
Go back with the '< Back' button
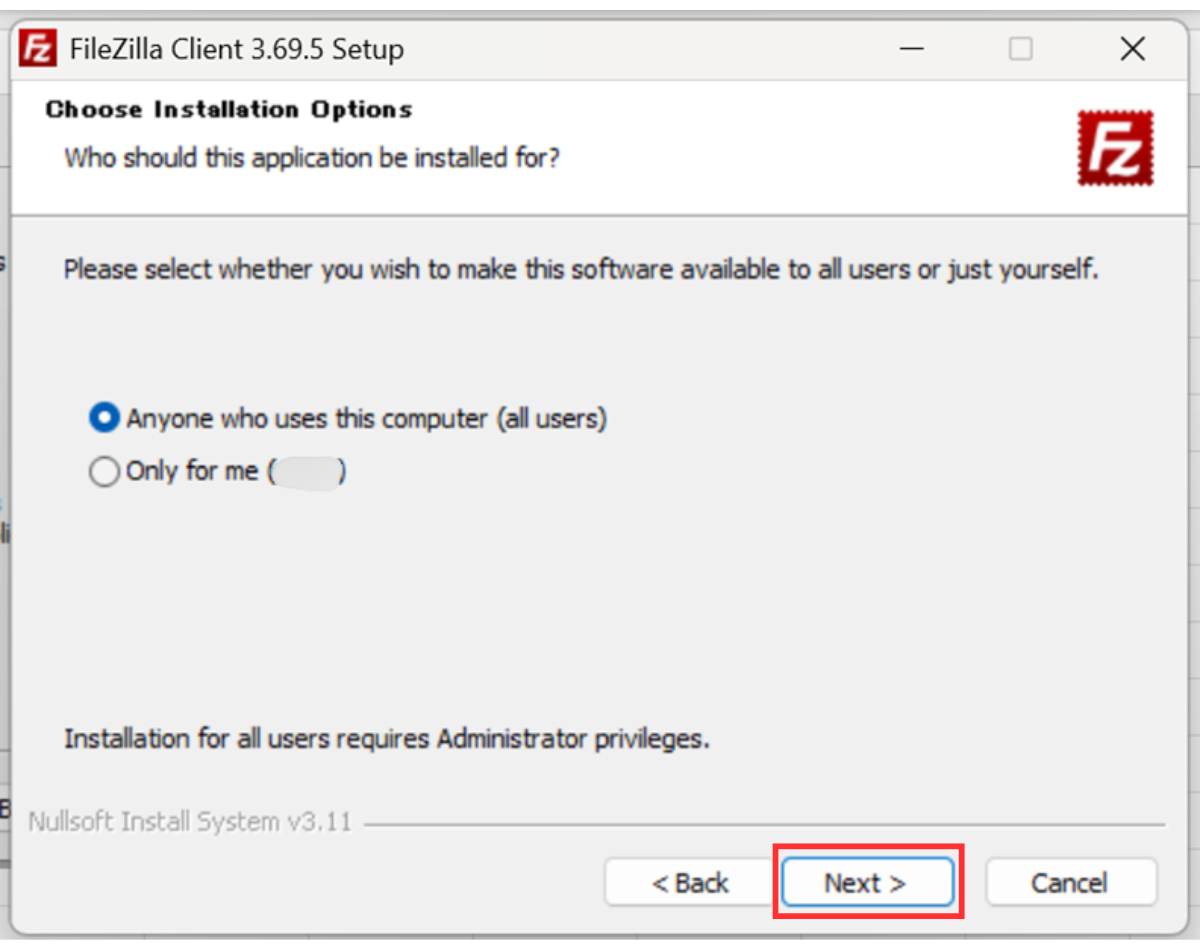pyautogui.click(x=690, y=883)
